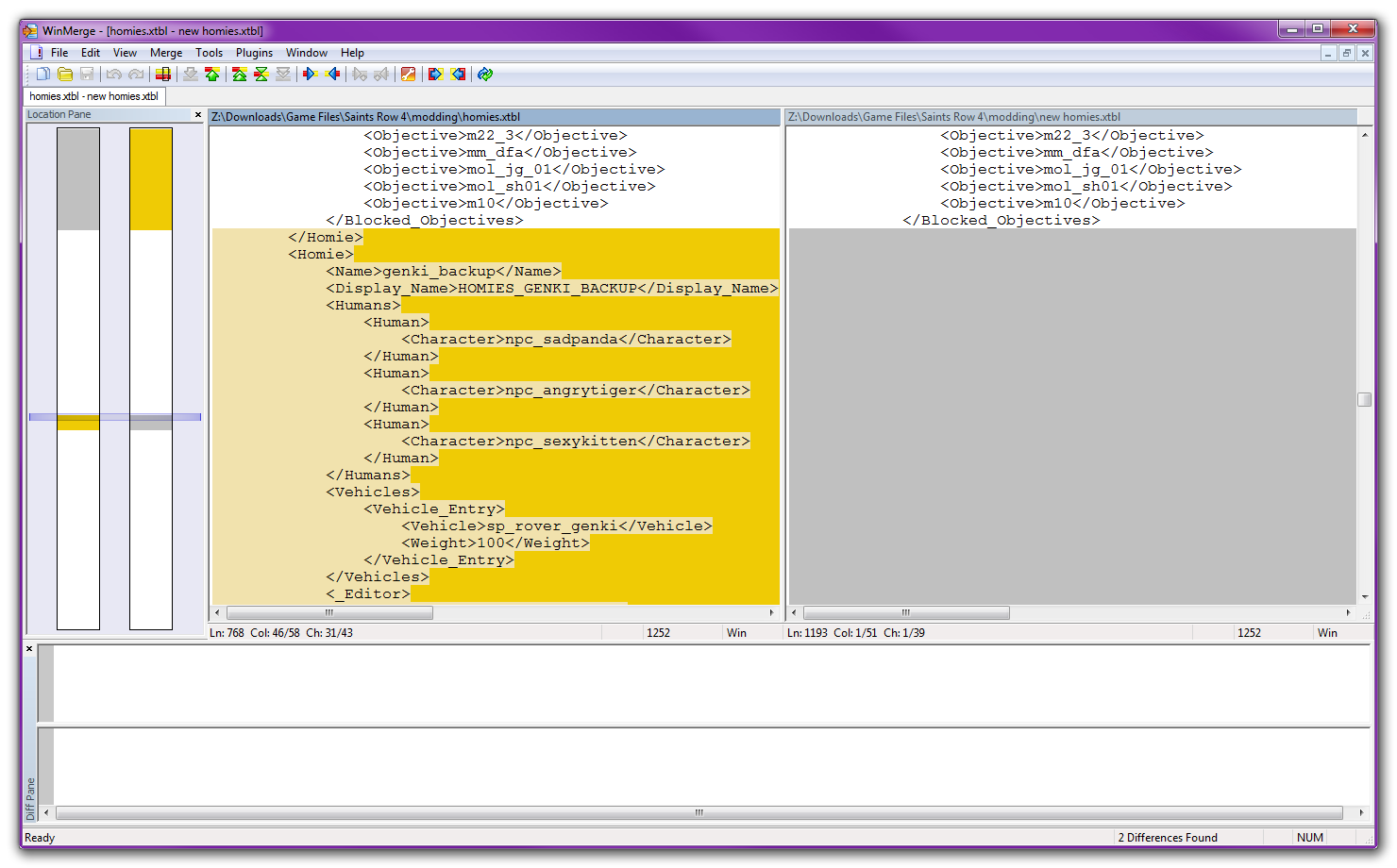
Task: Click Copy Right and Advance icon
Action: point(360,74)
